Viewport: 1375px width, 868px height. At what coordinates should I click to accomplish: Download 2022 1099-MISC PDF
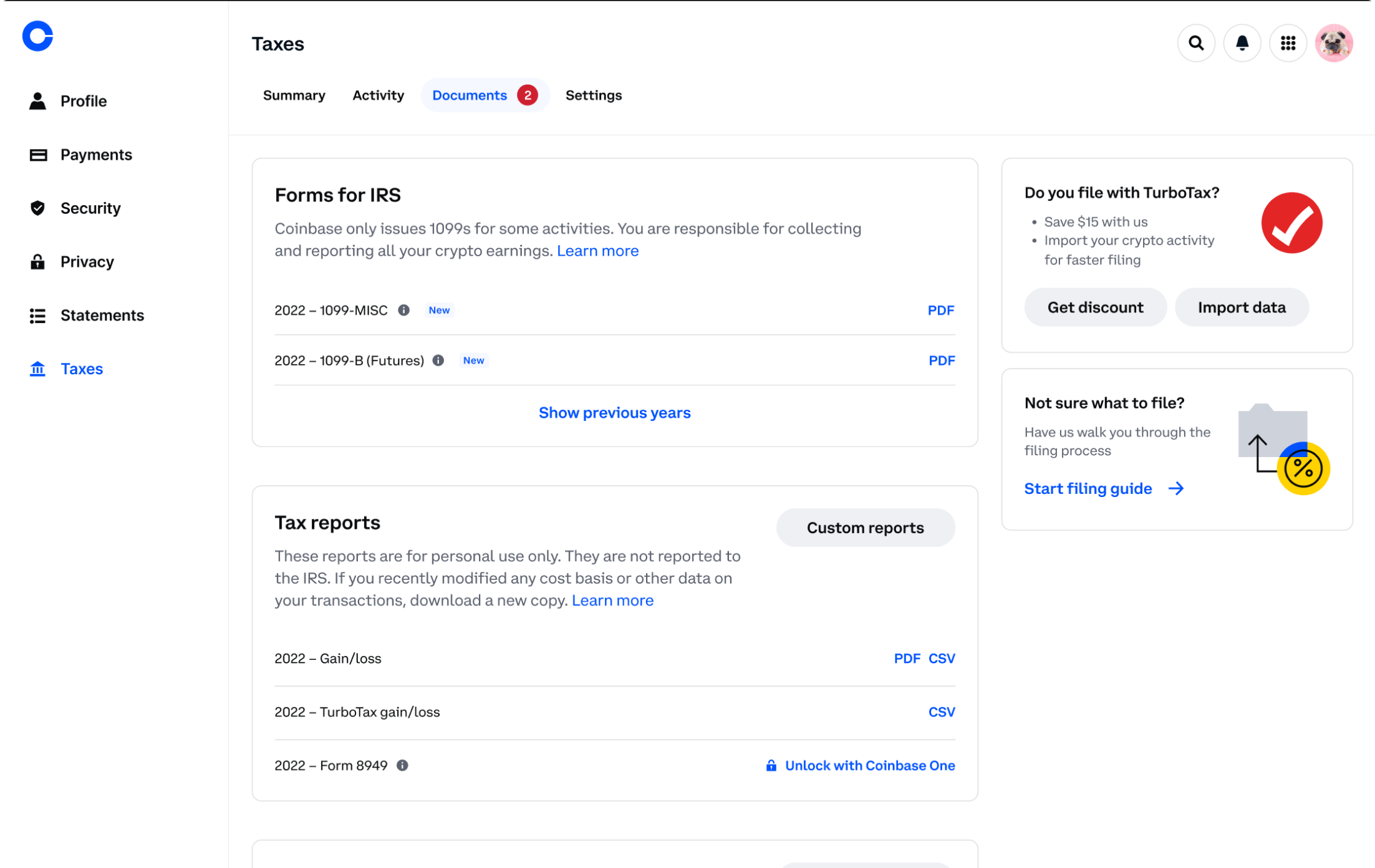940,310
